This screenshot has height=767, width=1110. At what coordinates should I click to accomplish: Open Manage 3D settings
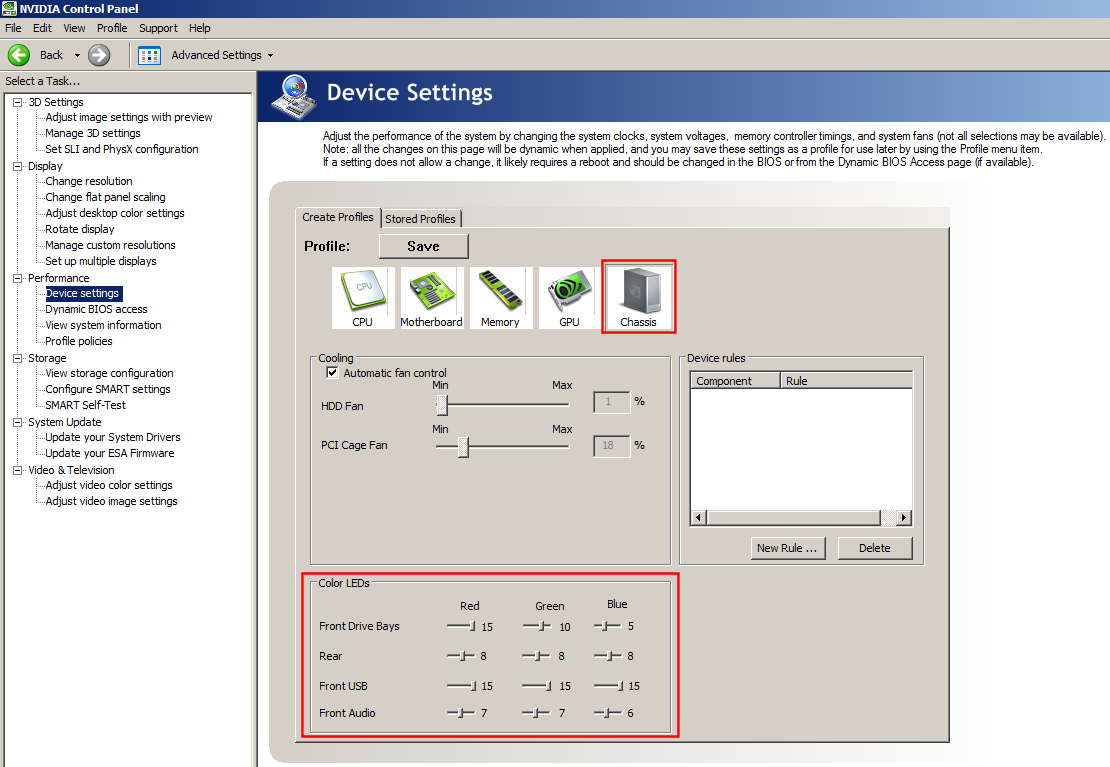[x=93, y=133]
